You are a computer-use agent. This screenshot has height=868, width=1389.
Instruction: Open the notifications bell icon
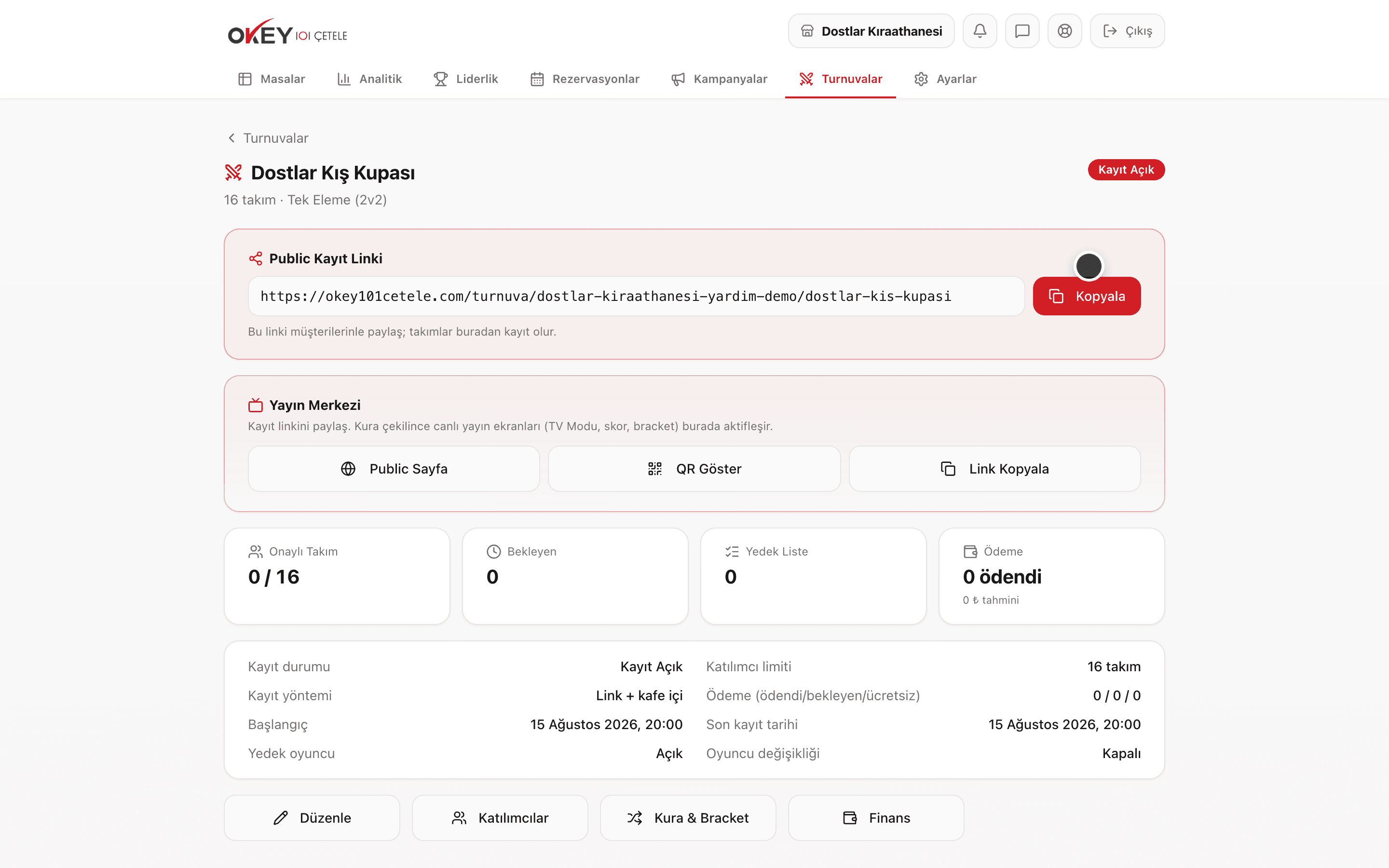[x=980, y=31]
